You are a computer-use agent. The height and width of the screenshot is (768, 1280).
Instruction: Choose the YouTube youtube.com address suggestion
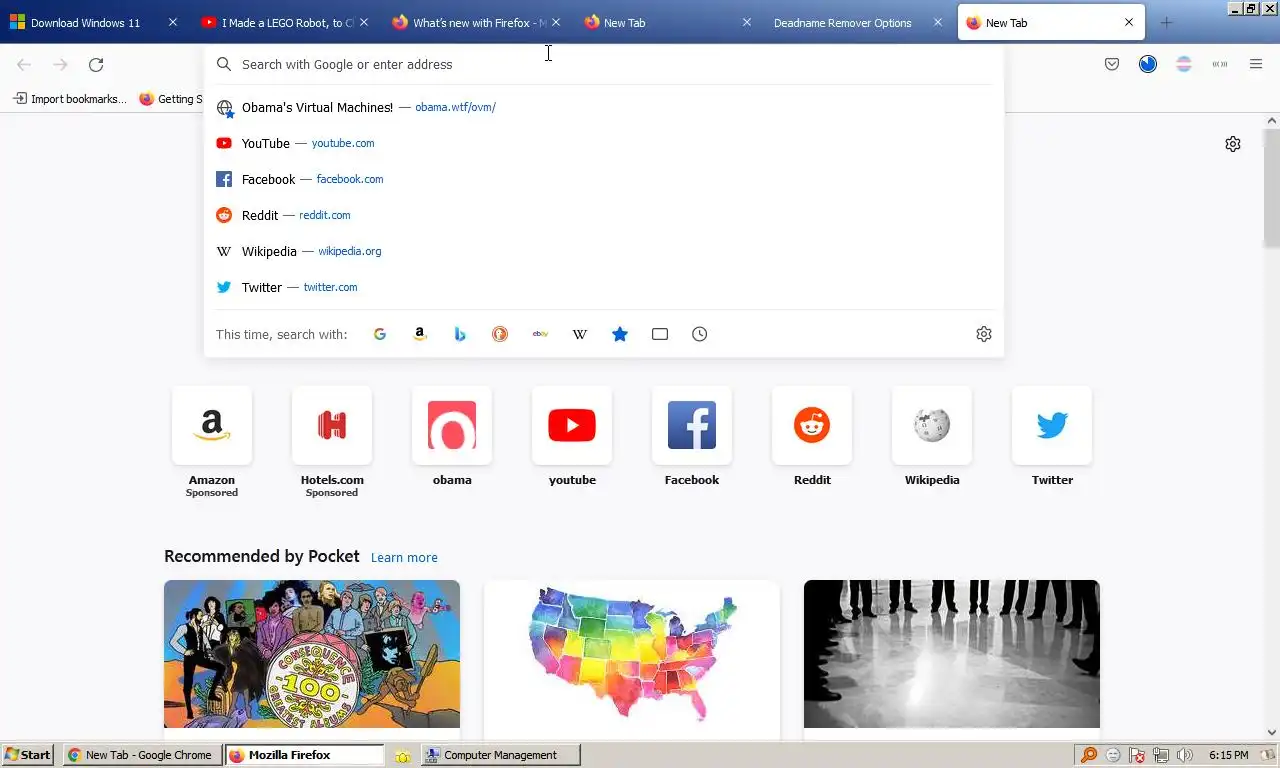point(604,143)
